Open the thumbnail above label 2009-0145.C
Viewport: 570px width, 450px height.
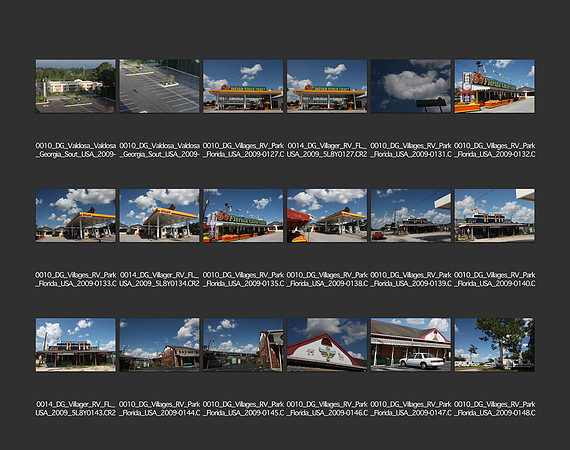[243, 345]
